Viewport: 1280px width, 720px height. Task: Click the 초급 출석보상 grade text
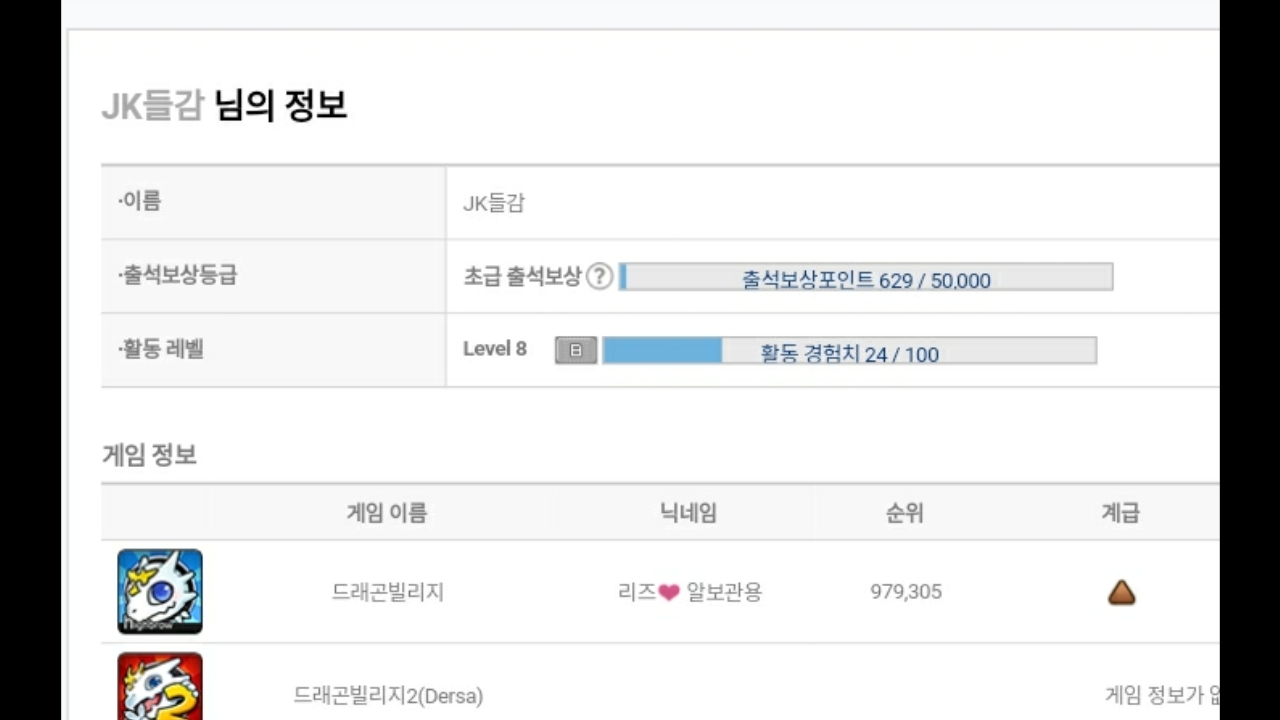point(521,277)
